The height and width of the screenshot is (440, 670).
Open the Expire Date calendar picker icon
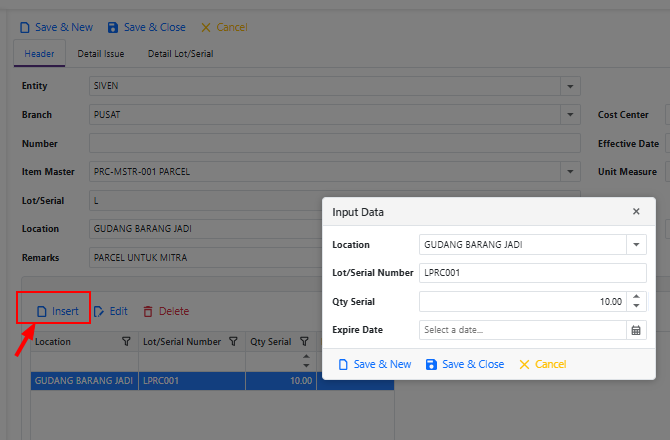(636, 330)
